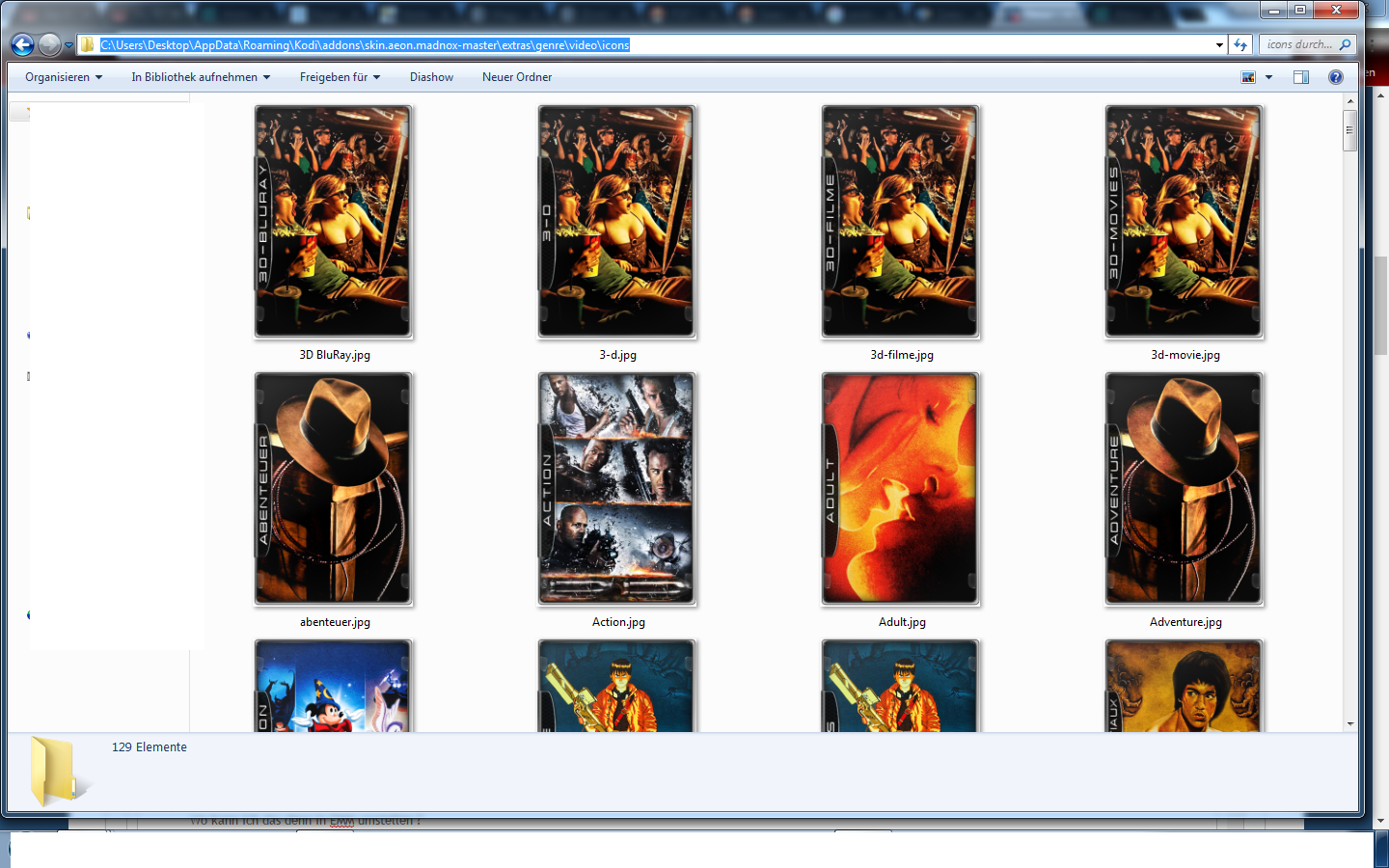1389x868 pixels.
Task: Focus the 'icons durch...' search field
Action: pyautogui.click(x=1298, y=44)
